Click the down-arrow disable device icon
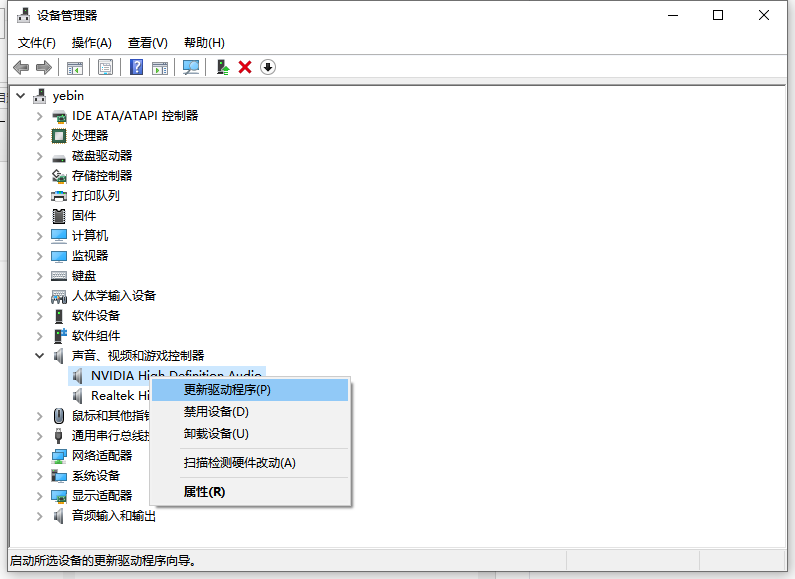This screenshot has width=795, height=579. (x=268, y=67)
